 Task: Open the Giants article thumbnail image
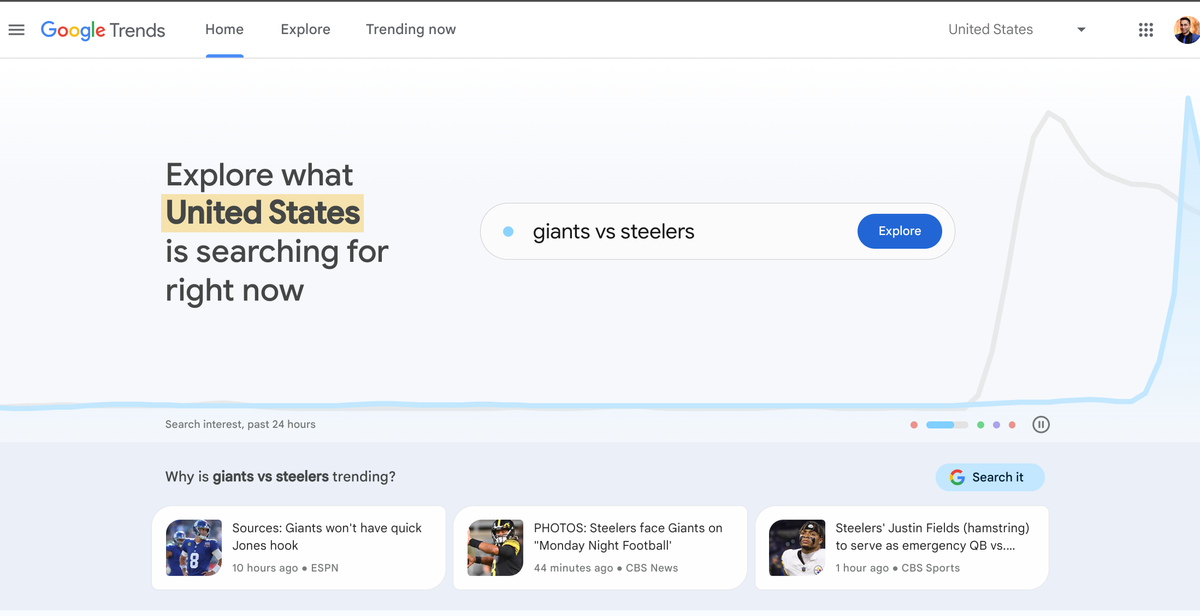point(193,547)
